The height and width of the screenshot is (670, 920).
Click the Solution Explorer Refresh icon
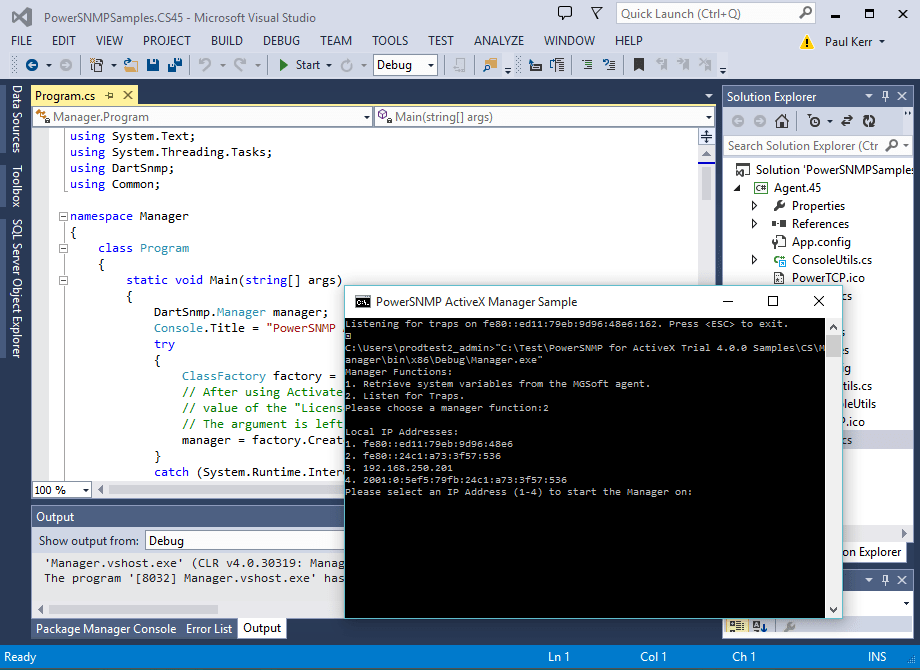click(869, 121)
